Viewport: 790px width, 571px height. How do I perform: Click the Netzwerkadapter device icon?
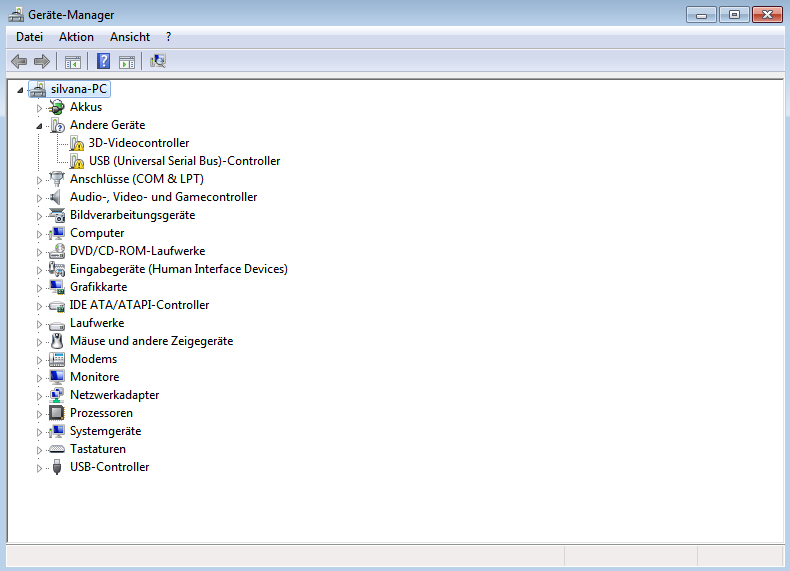point(57,395)
